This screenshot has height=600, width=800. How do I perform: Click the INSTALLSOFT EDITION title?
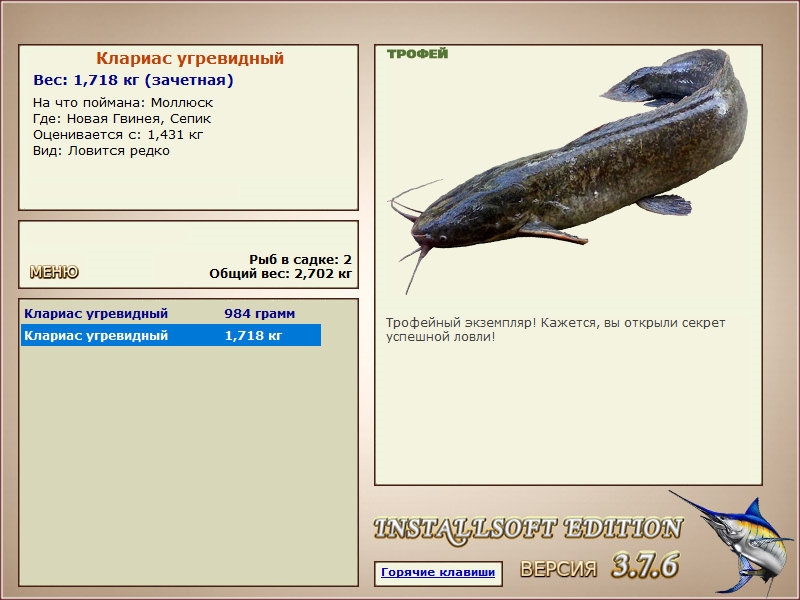528,529
